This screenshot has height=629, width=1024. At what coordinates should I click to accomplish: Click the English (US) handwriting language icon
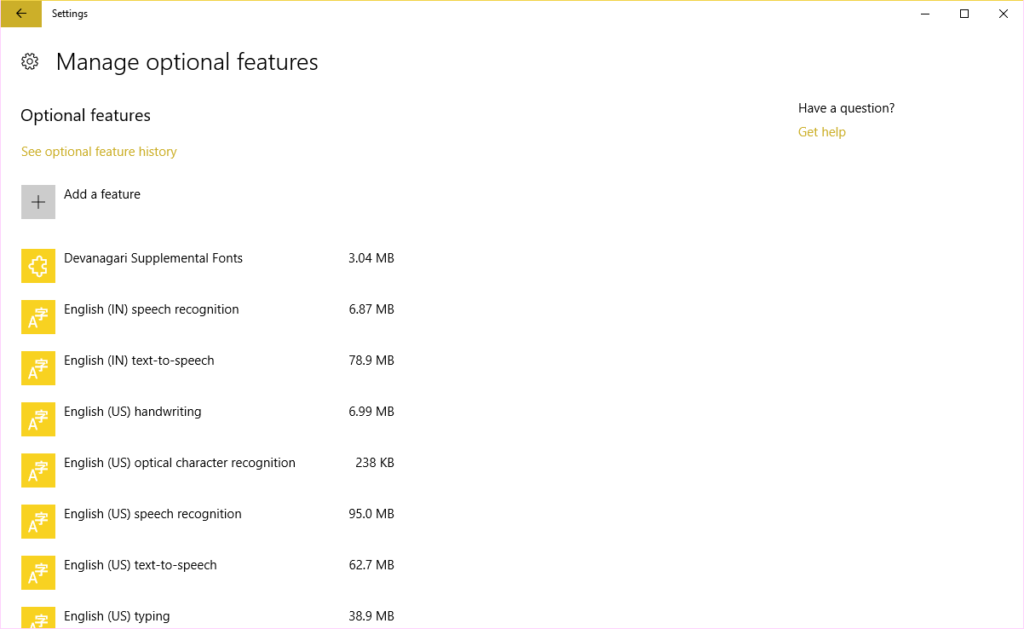coord(38,419)
